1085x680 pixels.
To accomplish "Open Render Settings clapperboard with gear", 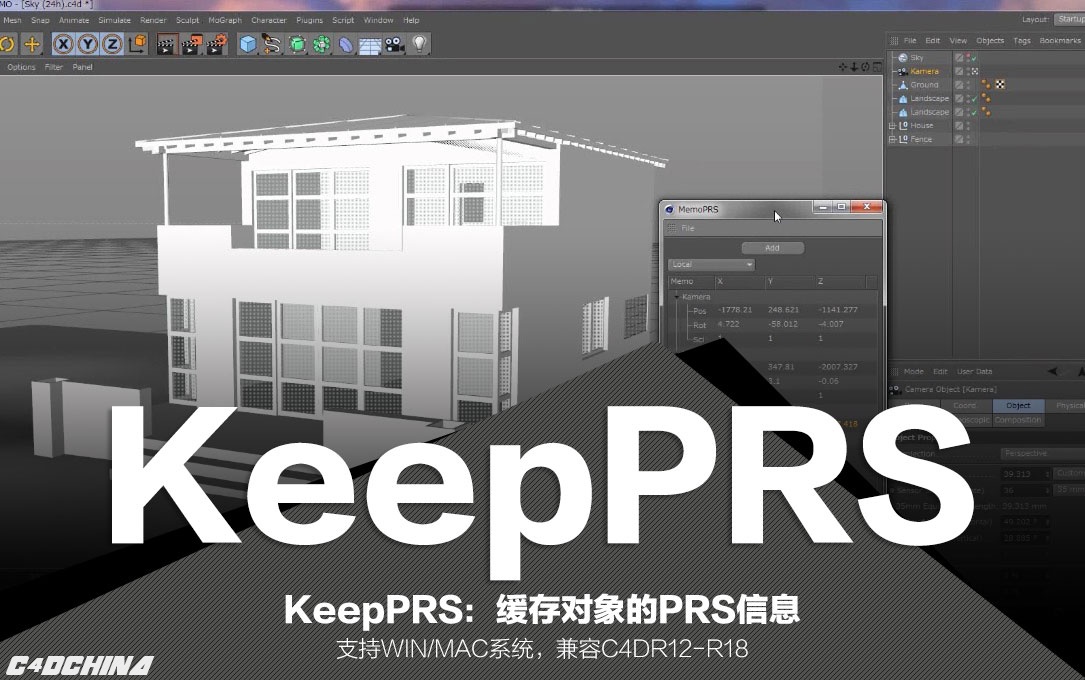I will click(217, 44).
